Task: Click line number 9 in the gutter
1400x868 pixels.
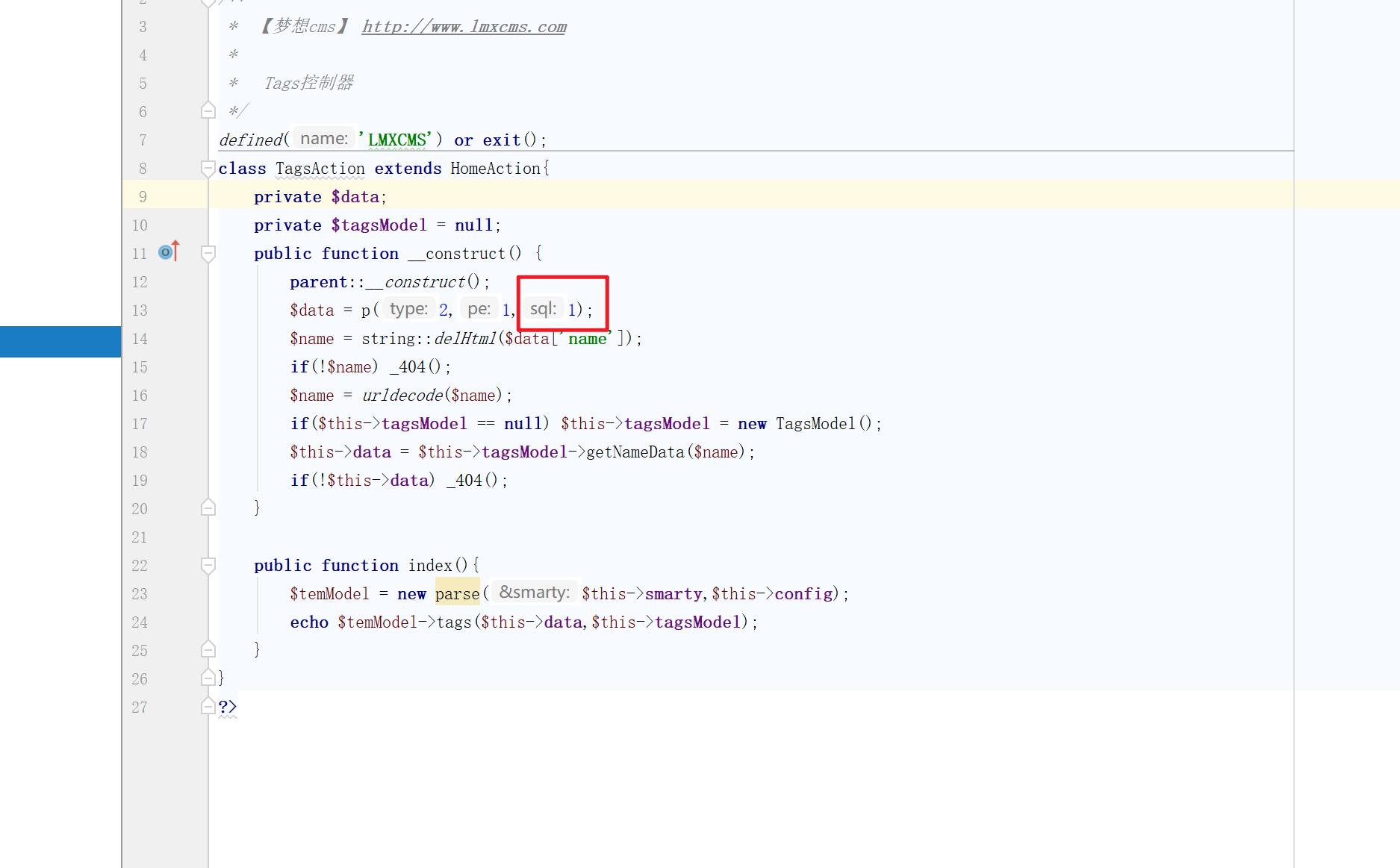Action: coord(142,197)
